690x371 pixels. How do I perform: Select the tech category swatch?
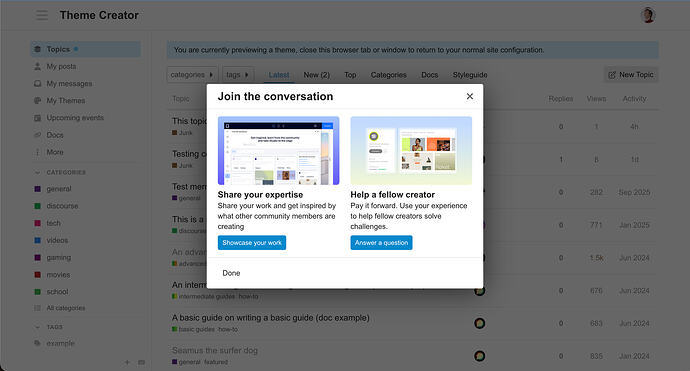coord(37,223)
